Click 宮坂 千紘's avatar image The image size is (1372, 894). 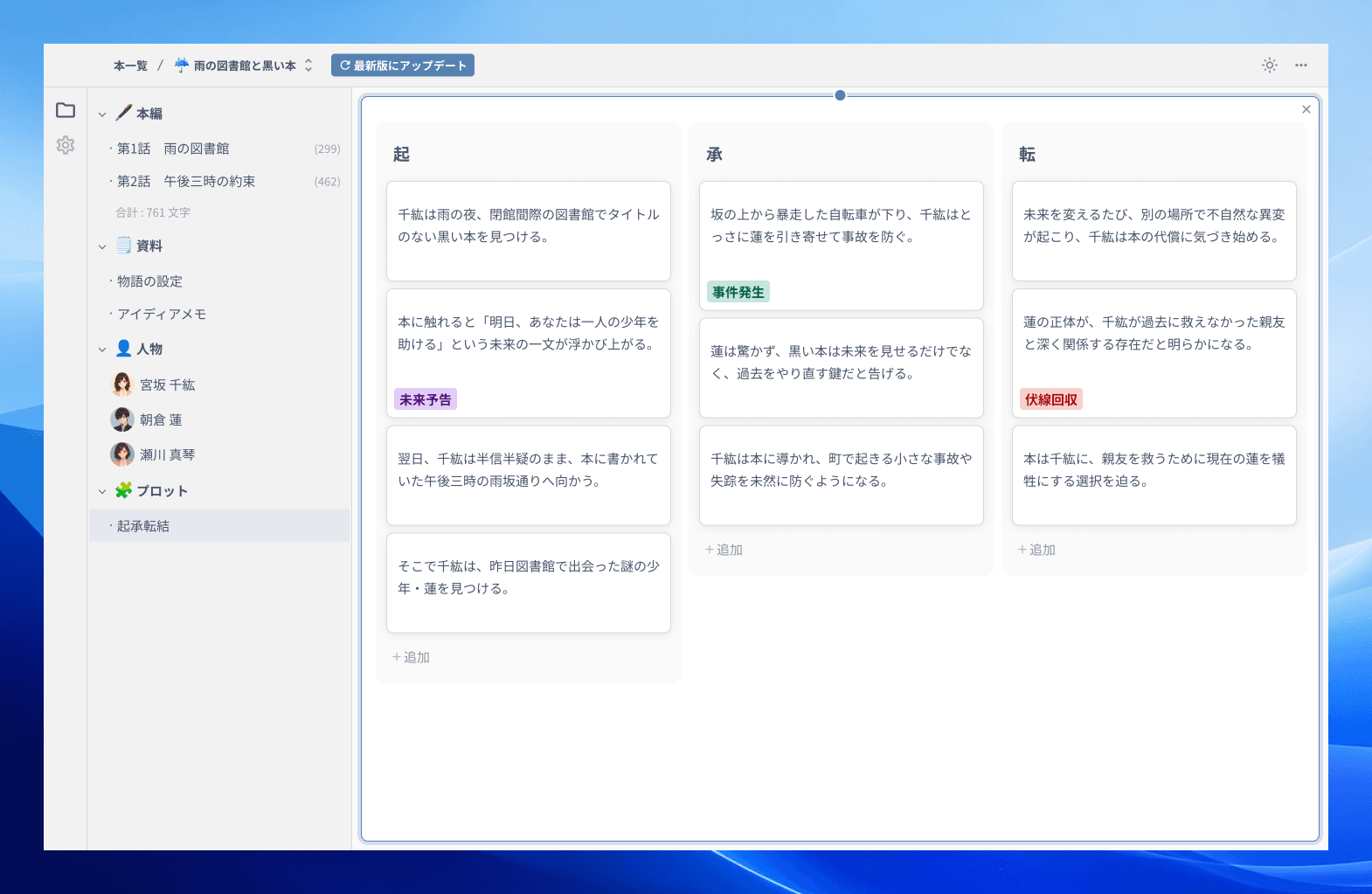point(122,385)
